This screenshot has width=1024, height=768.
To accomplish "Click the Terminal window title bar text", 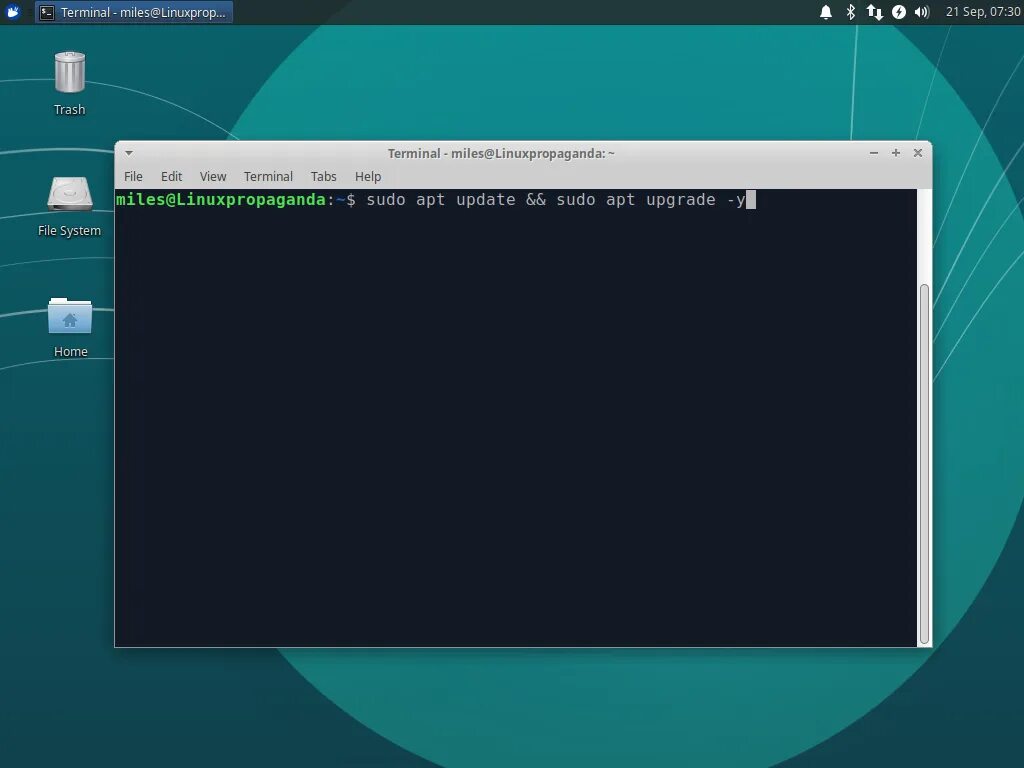I will pyautogui.click(x=501, y=153).
